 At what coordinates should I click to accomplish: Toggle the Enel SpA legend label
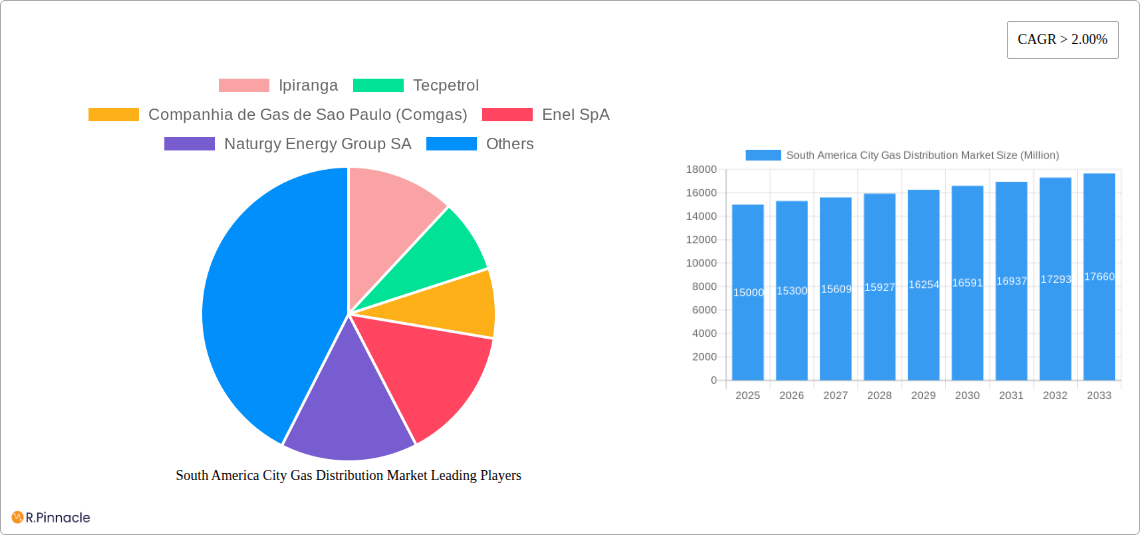pos(576,115)
